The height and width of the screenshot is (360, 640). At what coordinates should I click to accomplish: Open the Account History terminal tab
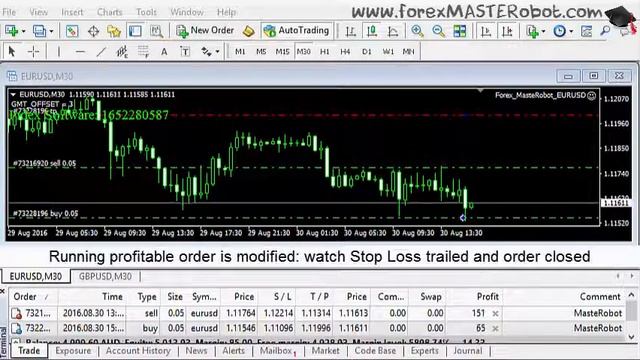coord(138,351)
